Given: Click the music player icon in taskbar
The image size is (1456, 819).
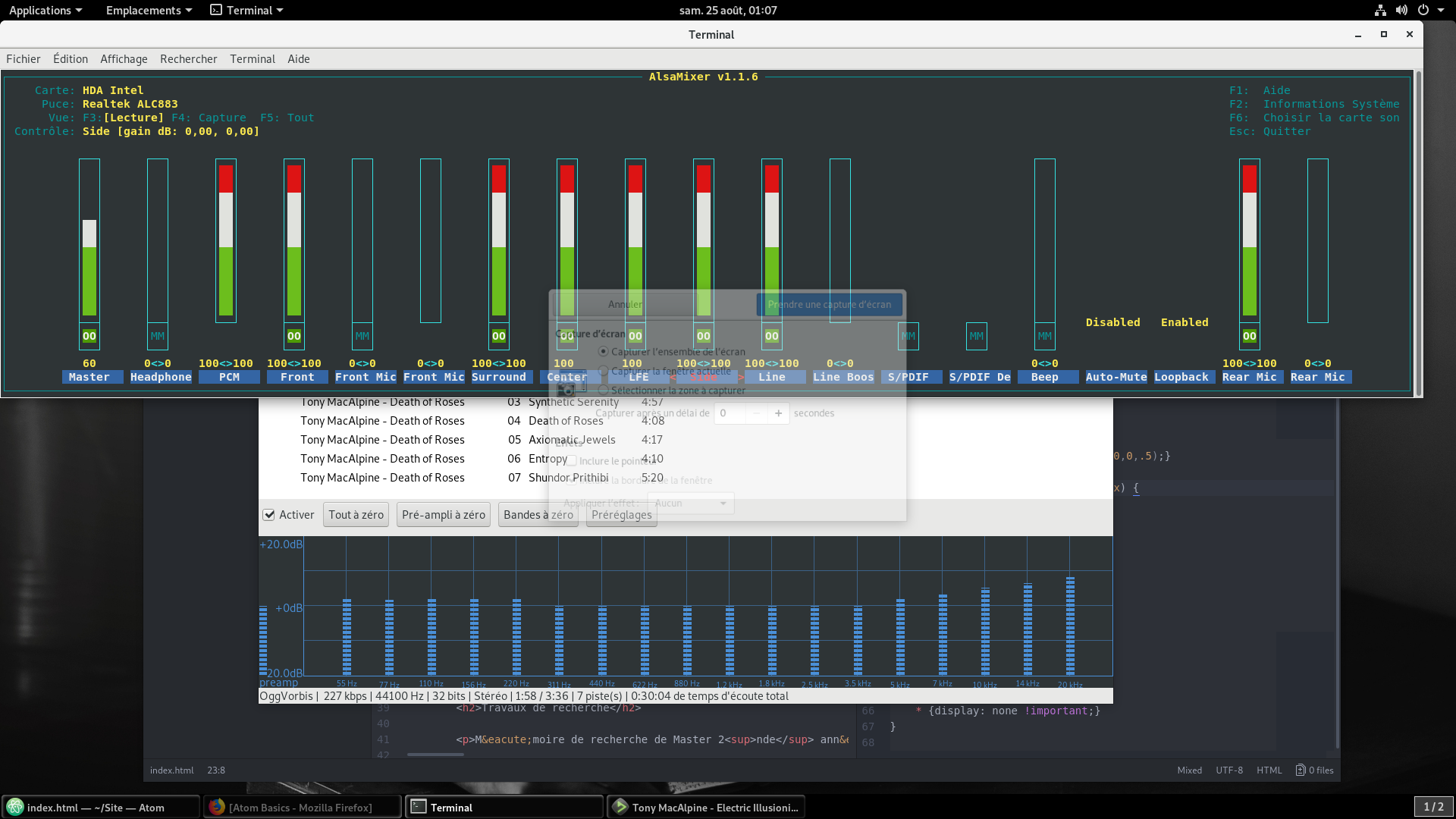Looking at the screenshot, I should click(620, 807).
